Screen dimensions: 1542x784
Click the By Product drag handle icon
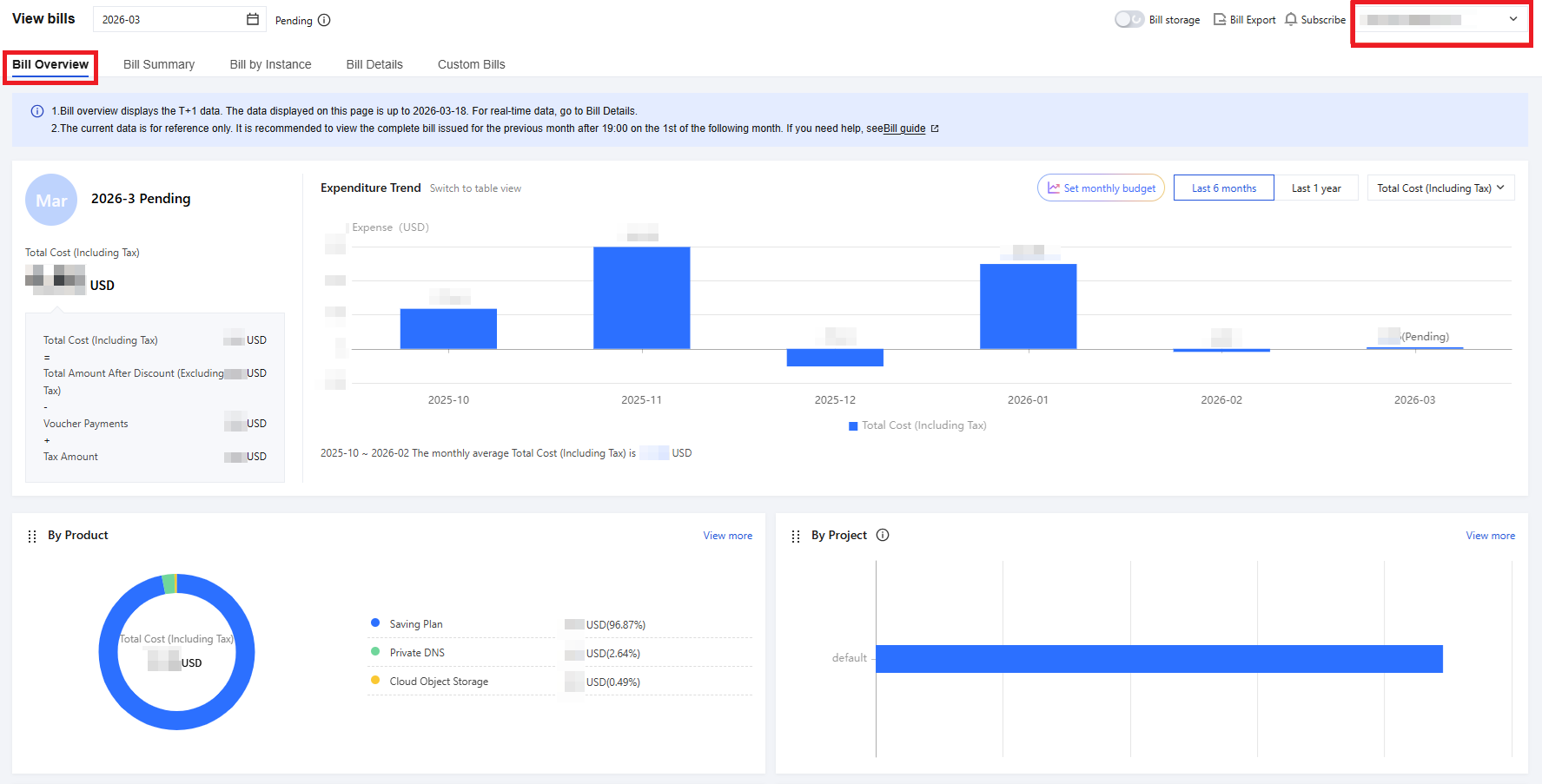pos(32,536)
